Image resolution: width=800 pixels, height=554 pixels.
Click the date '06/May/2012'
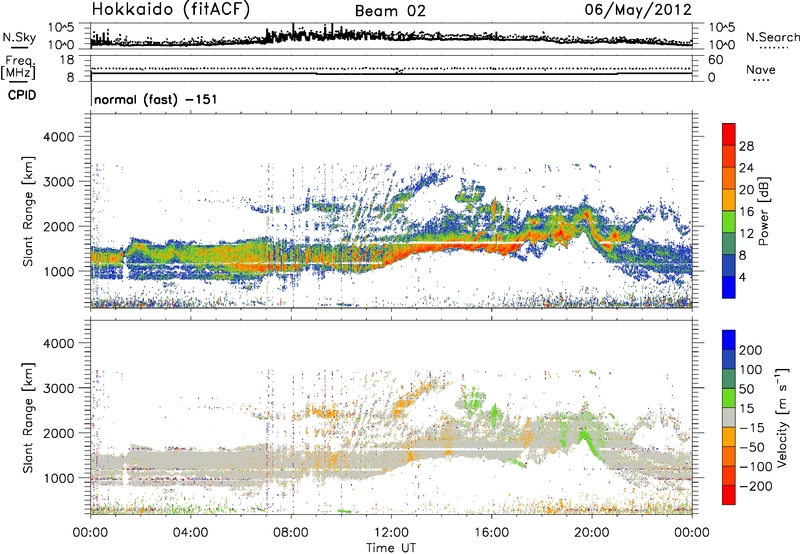pyautogui.click(x=638, y=10)
